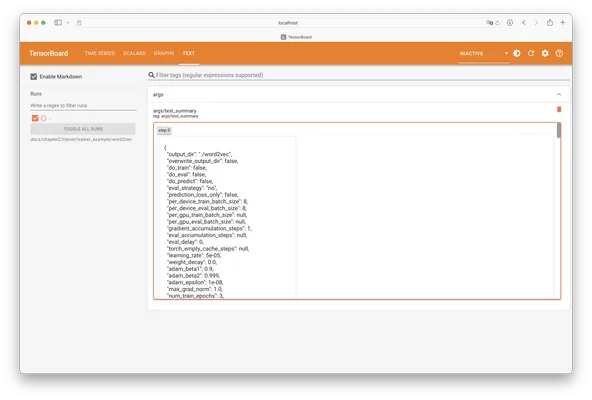The height and width of the screenshot is (400, 592).
Task: Uncheck the word2vec run checkbox
Action: pyautogui.click(x=35, y=118)
